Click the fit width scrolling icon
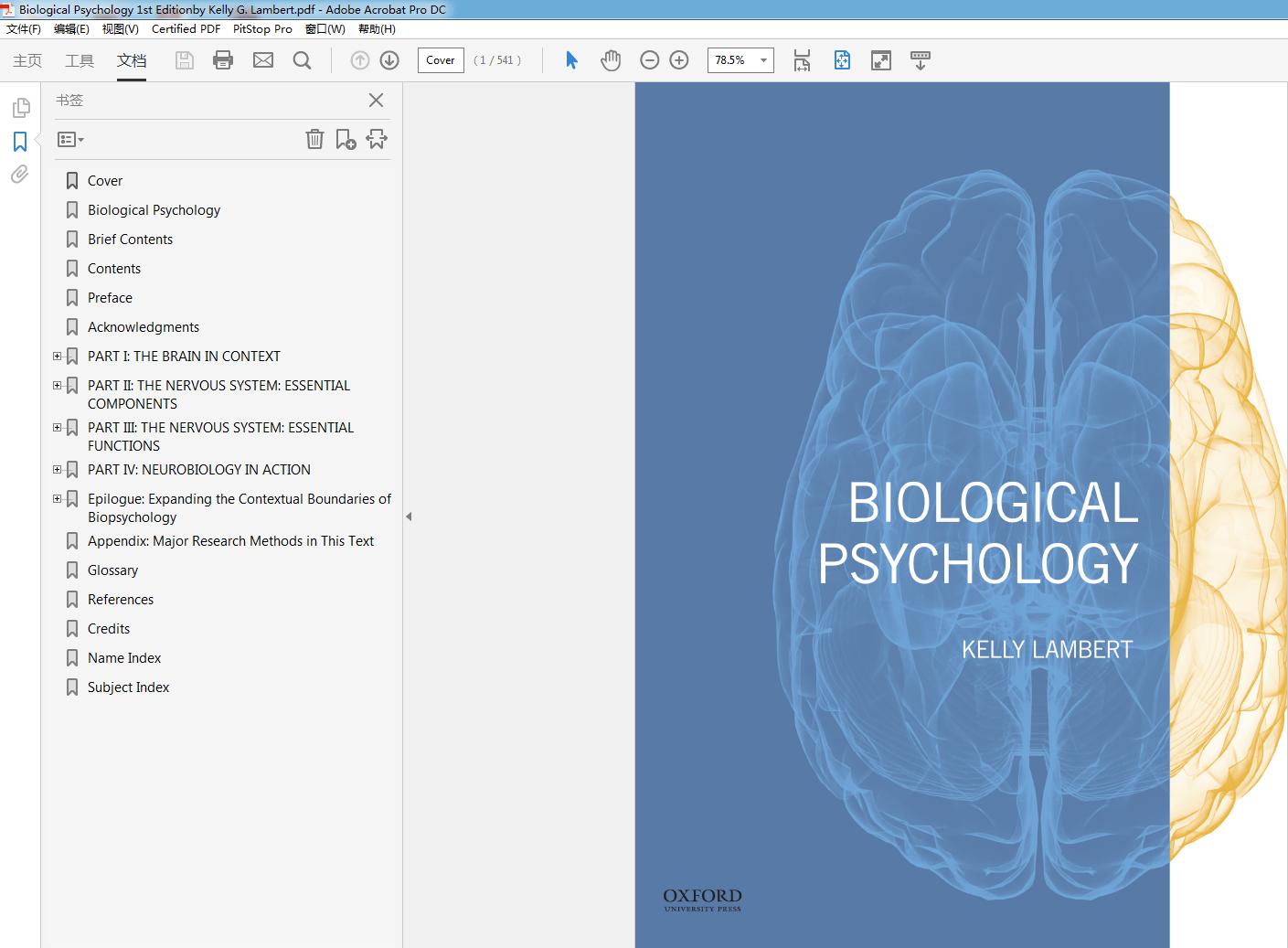The width and height of the screenshot is (1288, 948). (802, 60)
